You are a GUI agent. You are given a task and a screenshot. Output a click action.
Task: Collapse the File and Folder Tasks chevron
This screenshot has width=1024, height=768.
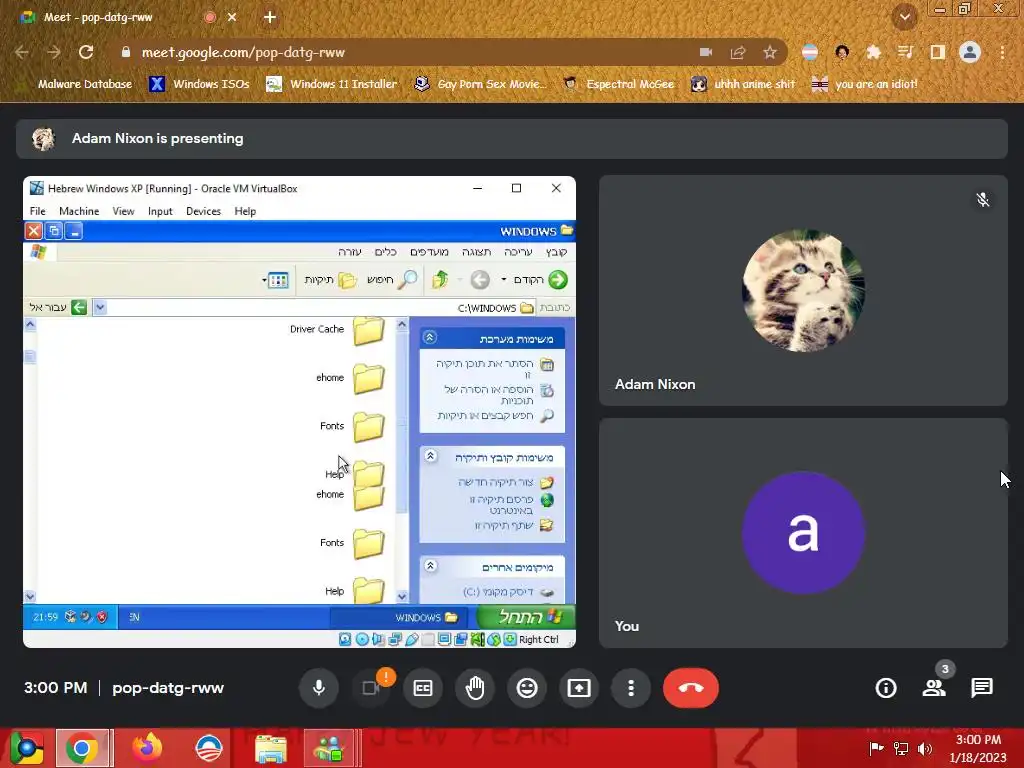point(430,456)
